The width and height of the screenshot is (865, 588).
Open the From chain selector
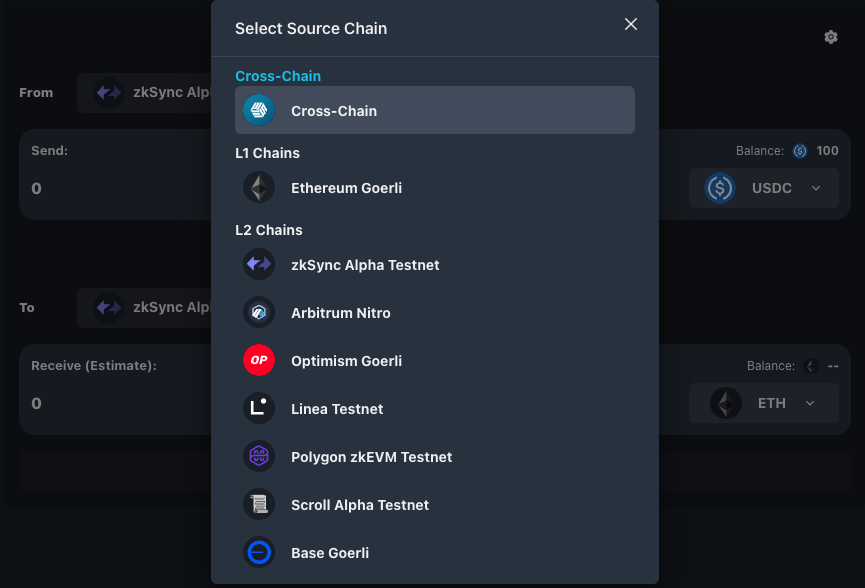(x=145, y=93)
